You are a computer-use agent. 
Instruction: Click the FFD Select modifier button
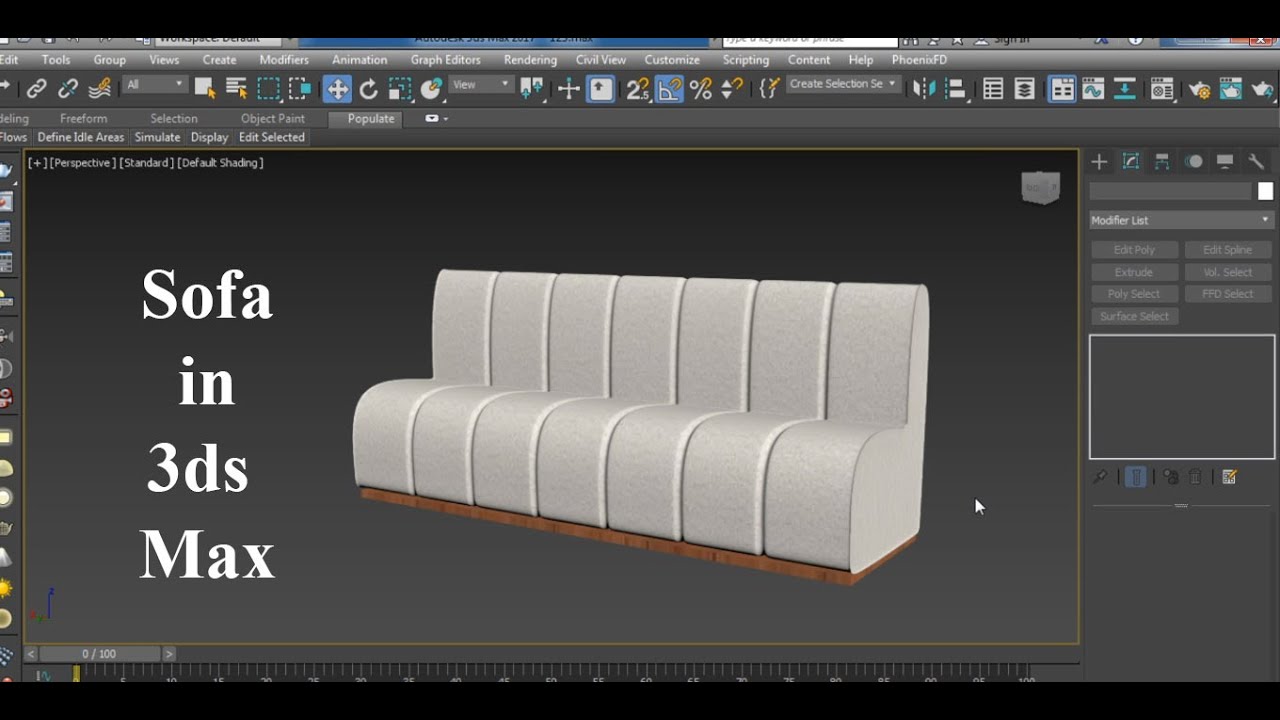(1228, 294)
